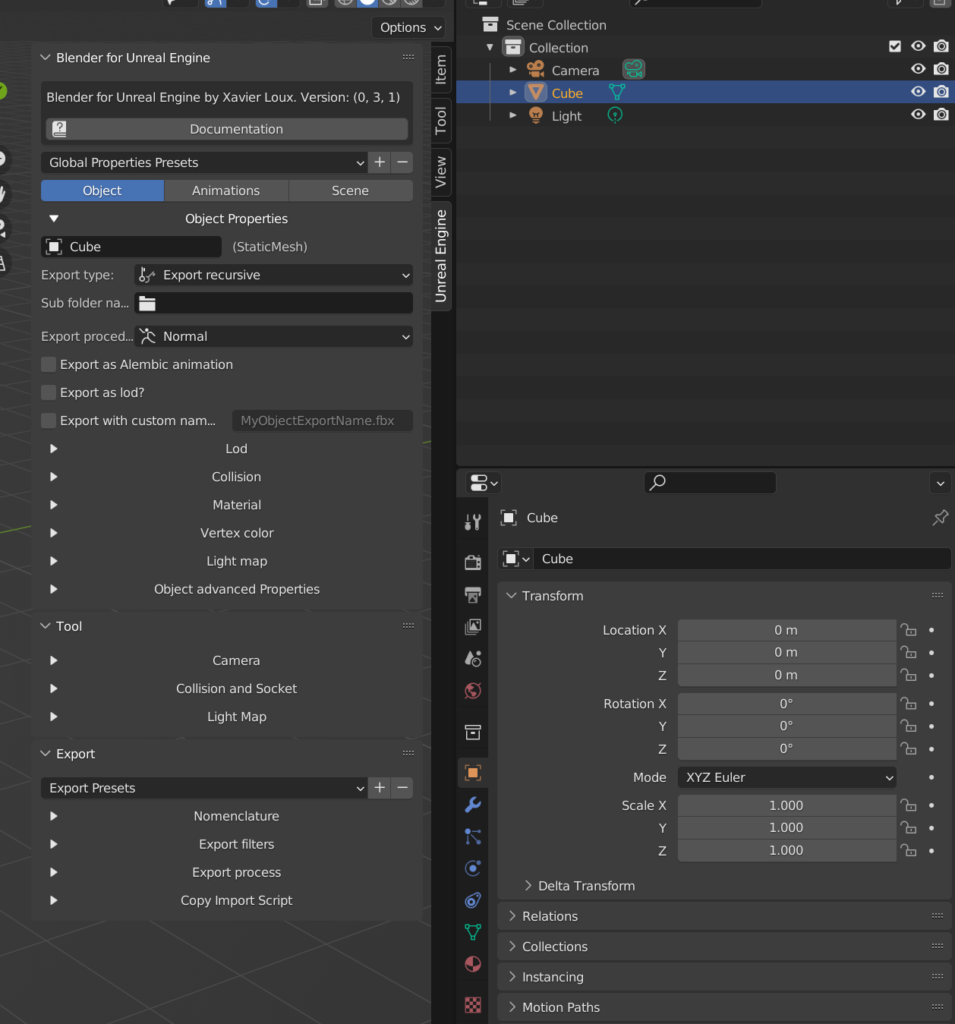Remove Global Properties preset with minus button
955x1024 pixels.
(402, 163)
